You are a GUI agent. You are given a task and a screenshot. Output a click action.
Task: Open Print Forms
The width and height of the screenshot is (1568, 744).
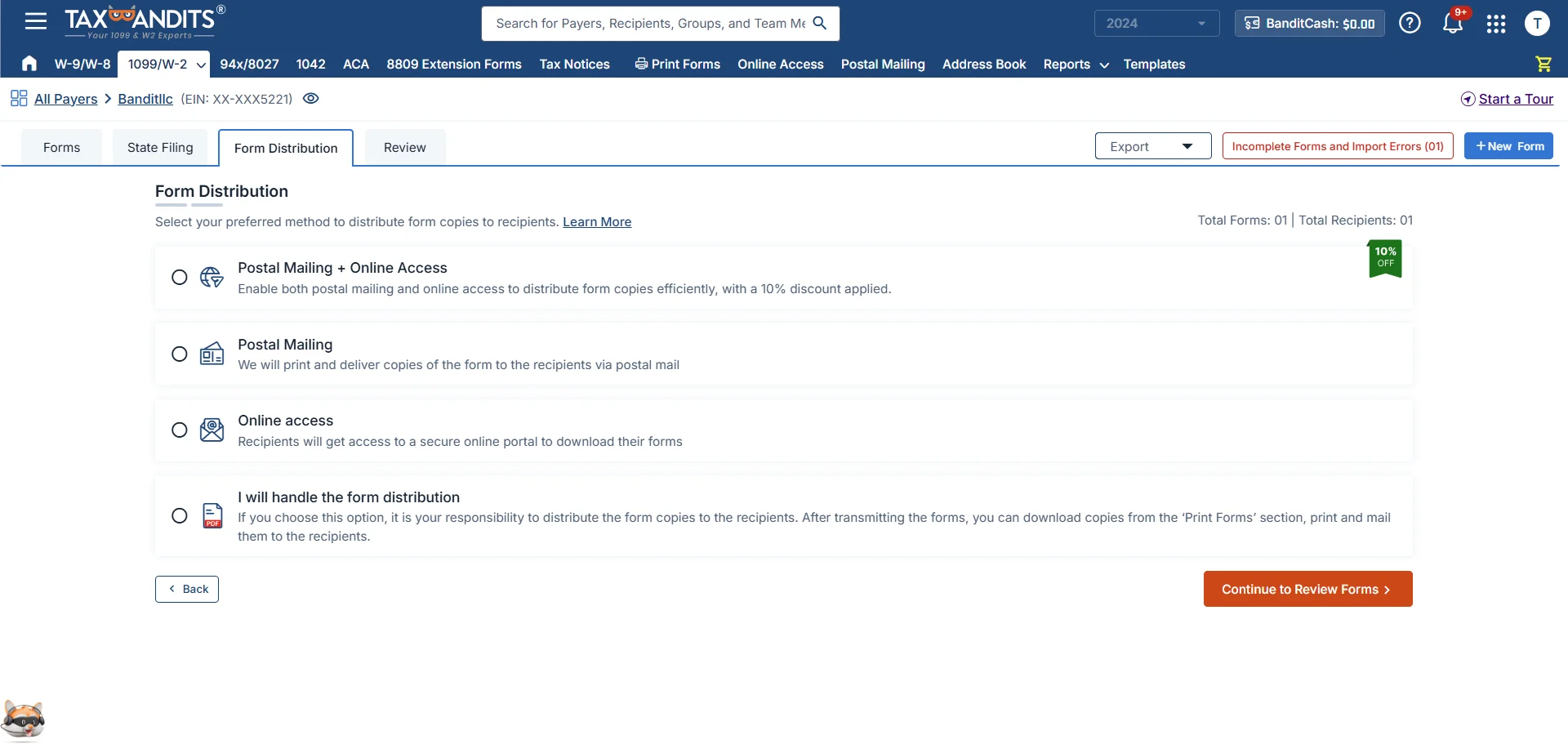click(678, 64)
